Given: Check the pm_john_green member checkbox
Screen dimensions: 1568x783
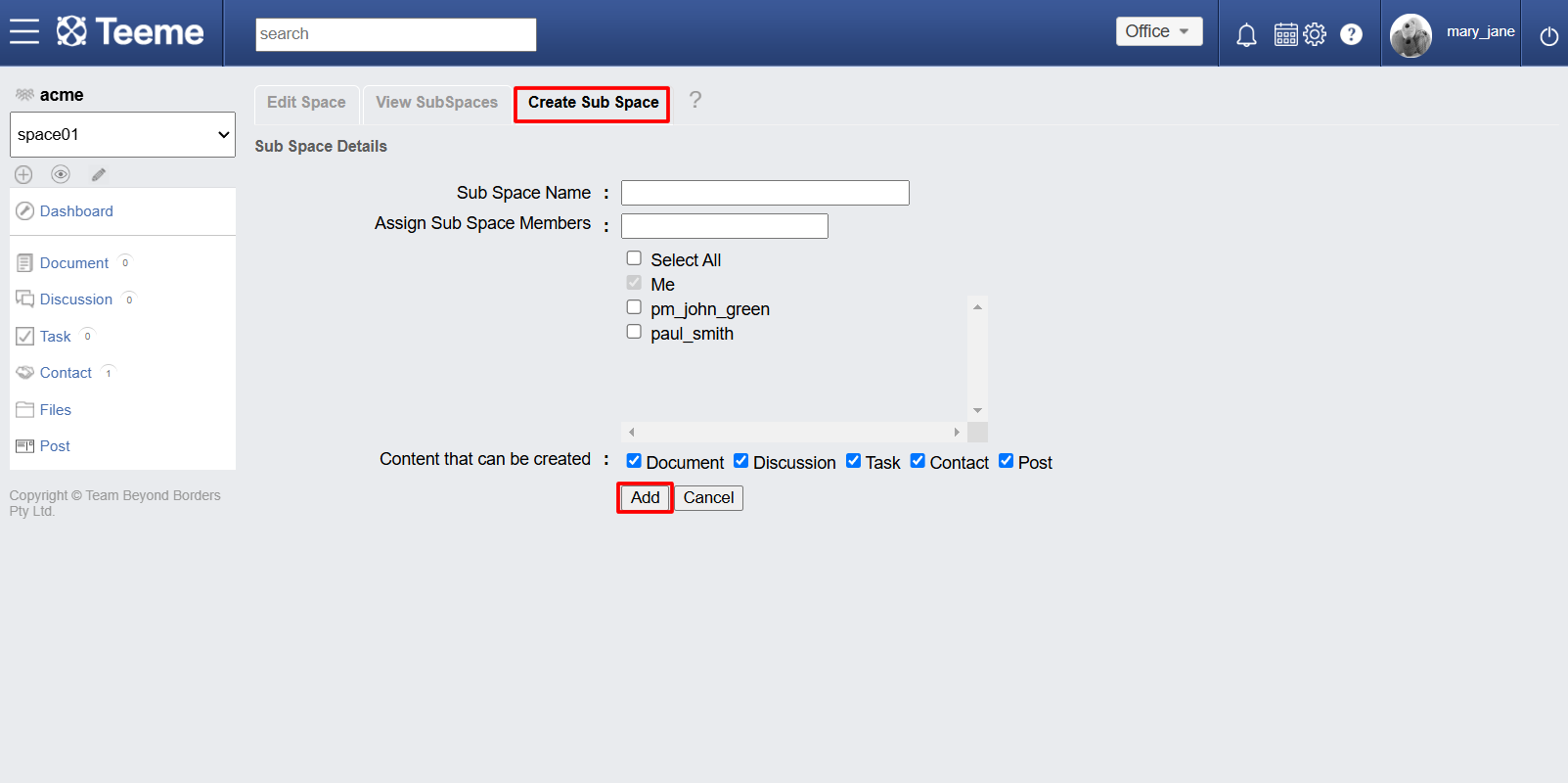Looking at the screenshot, I should [x=634, y=307].
